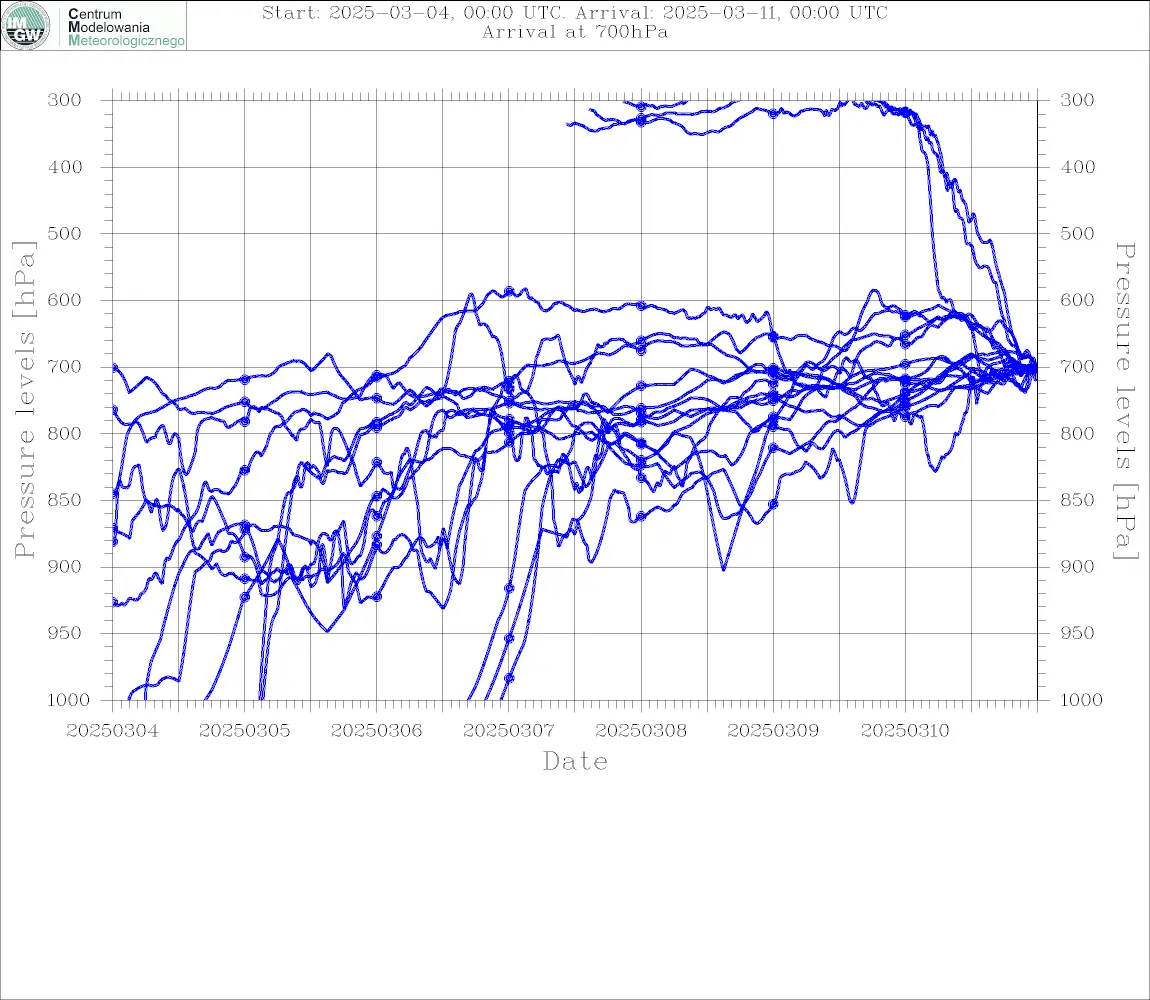Screen dimensions: 1150x1000
Task: Click the left axis title 'Pressure levels [hPa]'
Action: pos(24,400)
